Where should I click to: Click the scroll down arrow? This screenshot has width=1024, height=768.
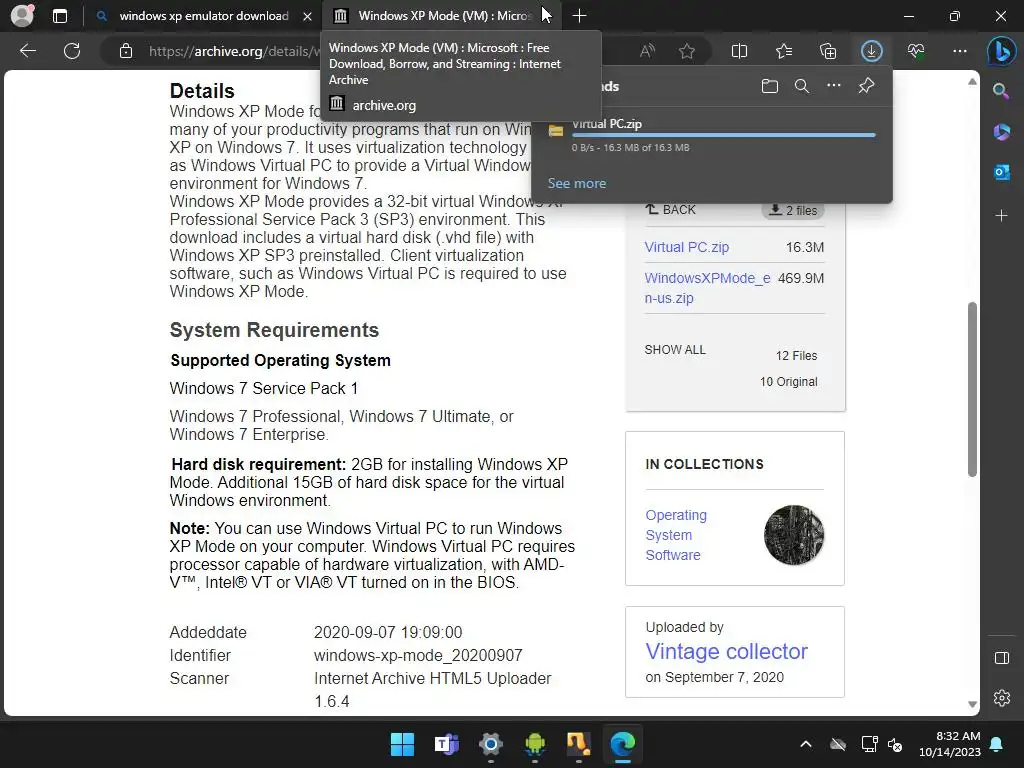point(972,704)
